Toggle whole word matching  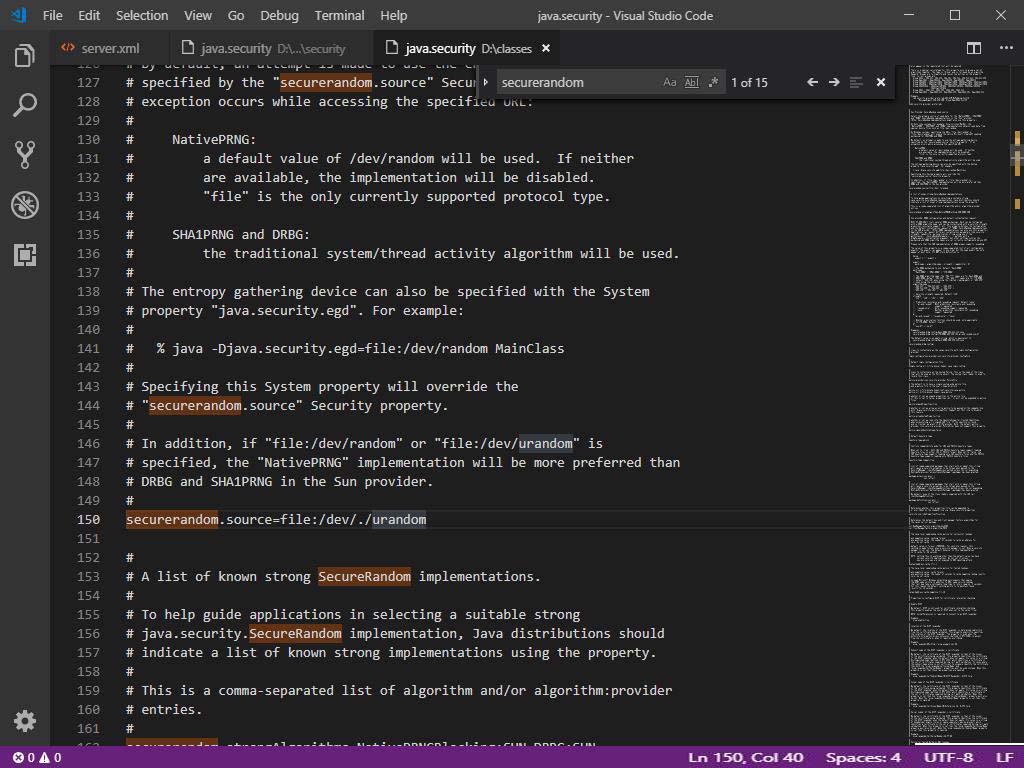pos(691,83)
